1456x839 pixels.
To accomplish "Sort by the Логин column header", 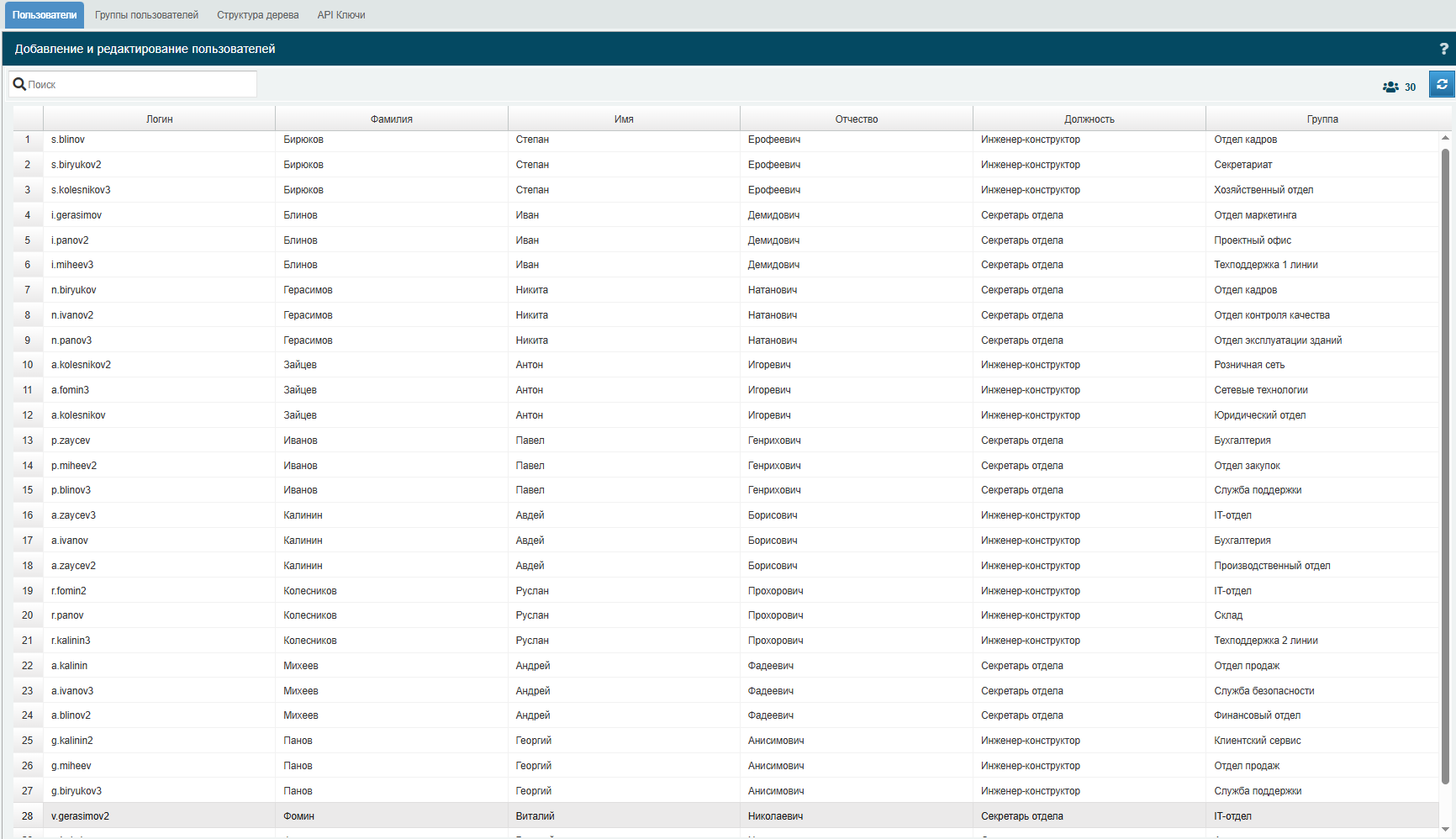I will [159, 119].
